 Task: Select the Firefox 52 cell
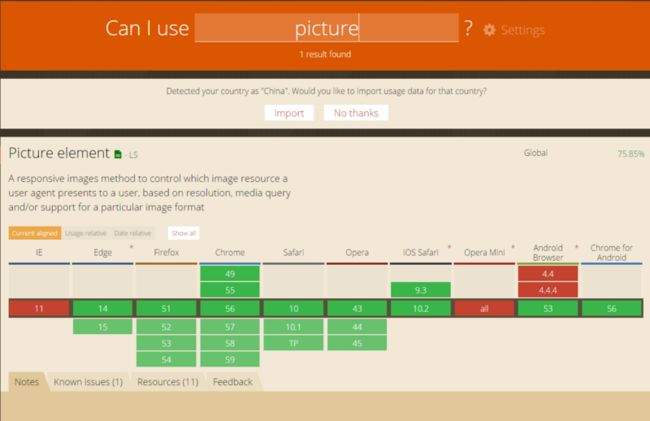[166, 327]
